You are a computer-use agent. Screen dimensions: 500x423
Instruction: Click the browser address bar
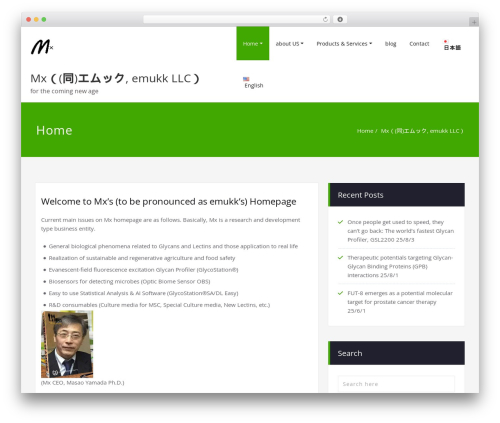pos(237,19)
